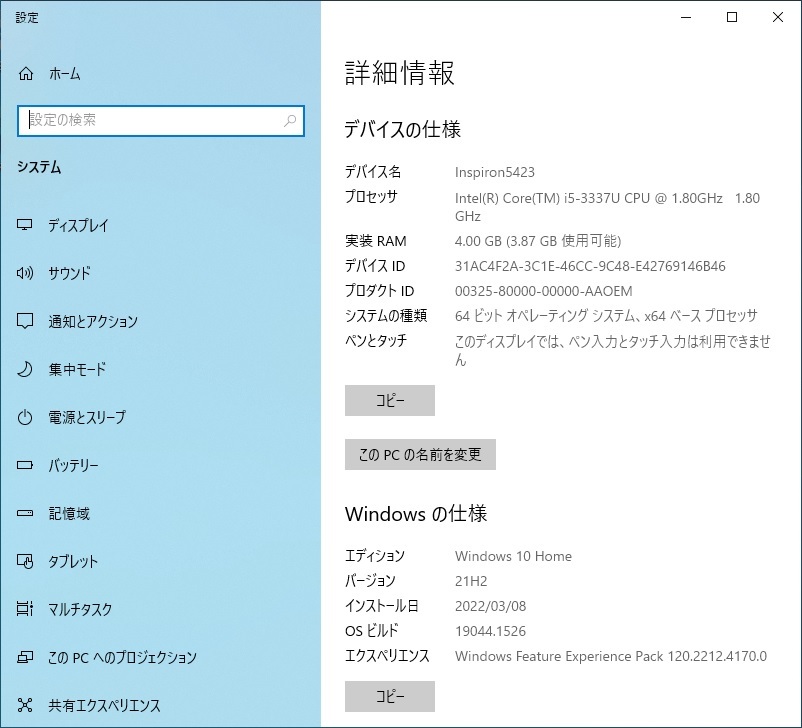
Task: Click the OS ビルド label
Action: (371, 631)
